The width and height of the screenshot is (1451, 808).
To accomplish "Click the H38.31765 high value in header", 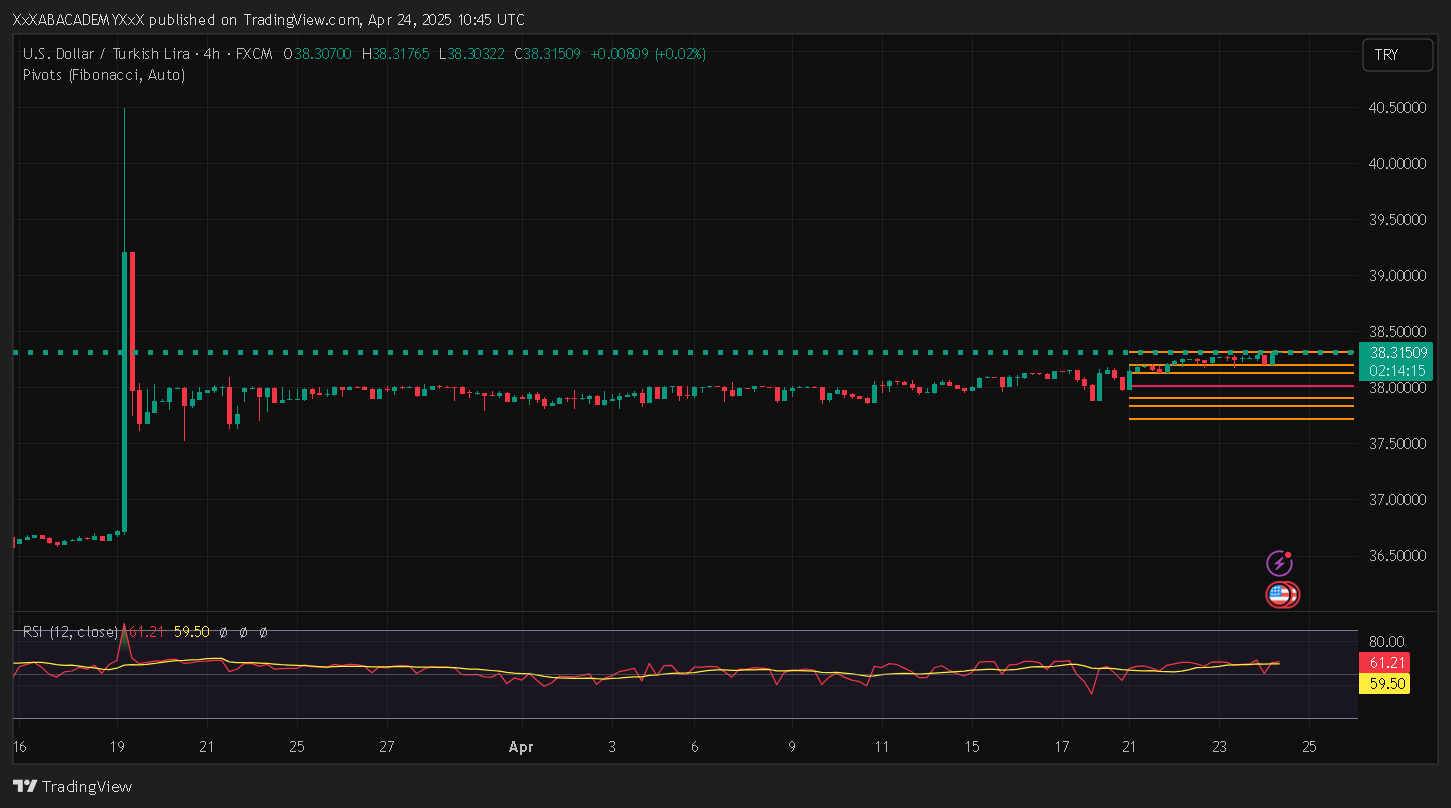I will (x=396, y=54).
